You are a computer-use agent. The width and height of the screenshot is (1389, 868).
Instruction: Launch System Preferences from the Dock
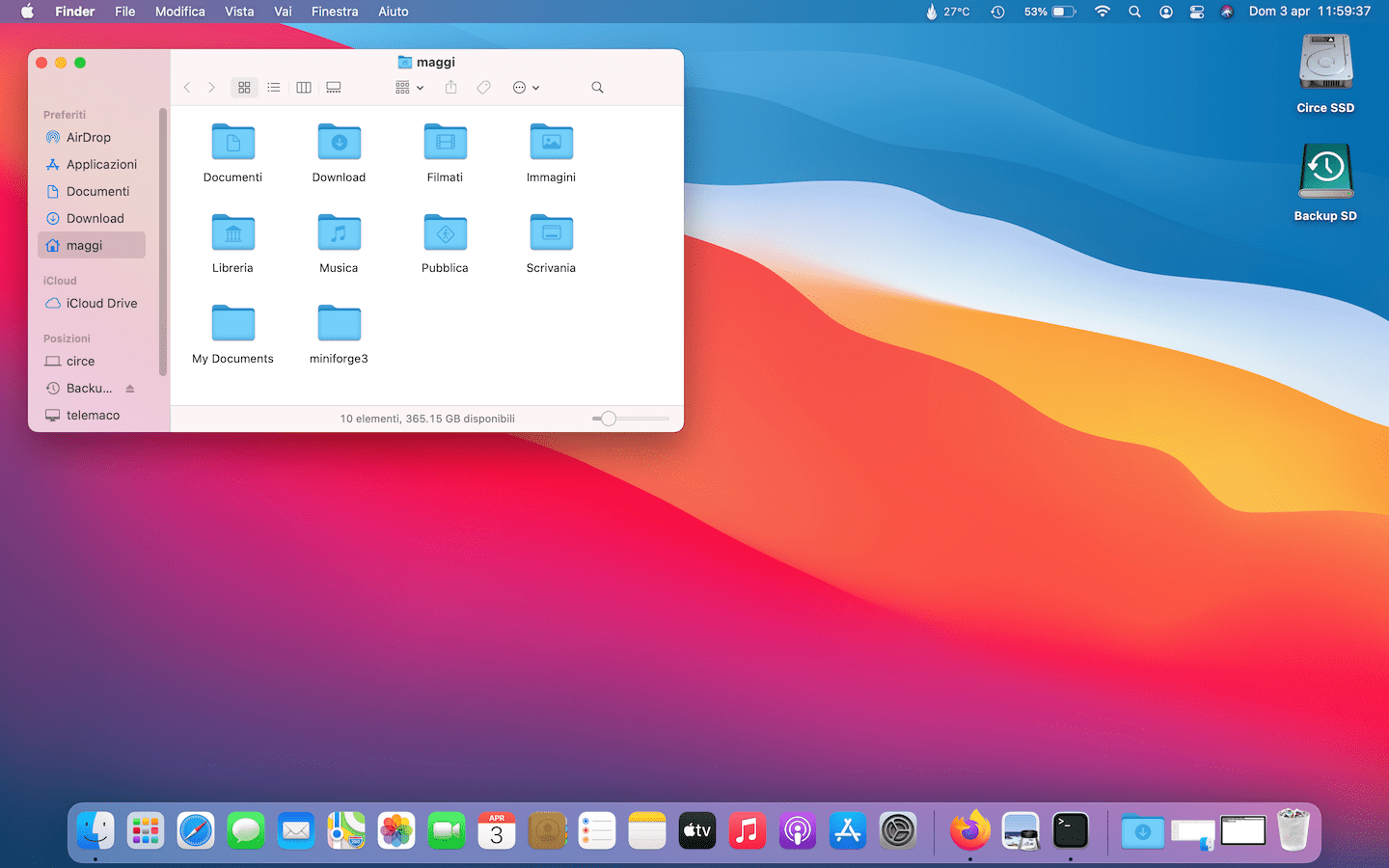897,830
